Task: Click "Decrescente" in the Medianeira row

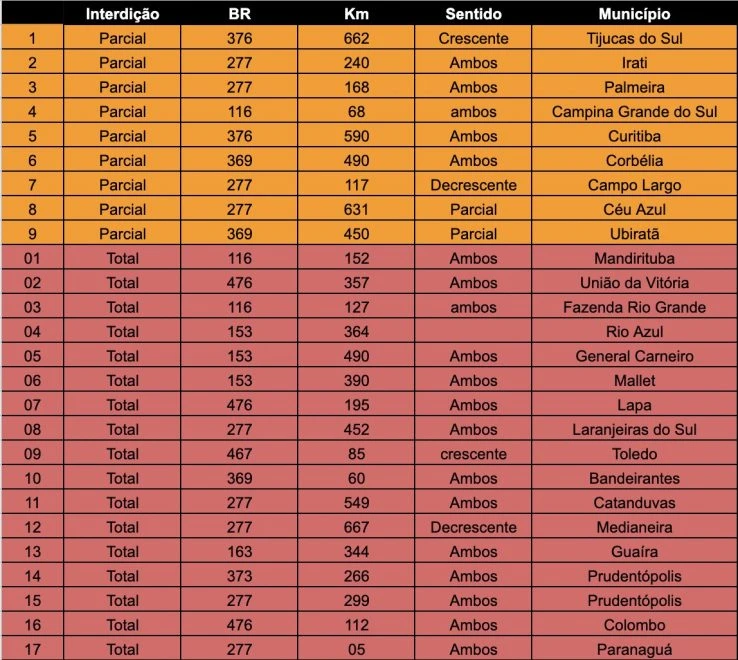Action: [x=473, y=527]
